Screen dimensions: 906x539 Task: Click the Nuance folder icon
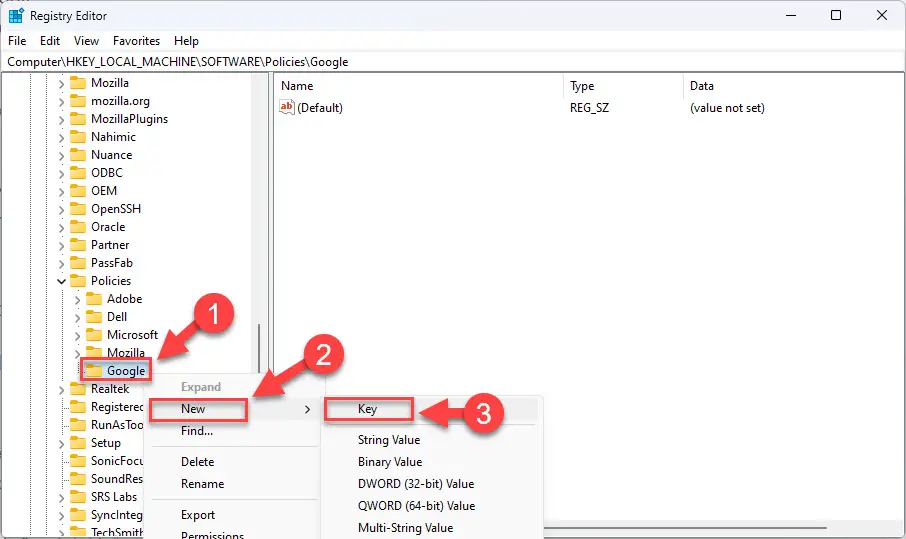pyautogui.click(x=78, y=155)
